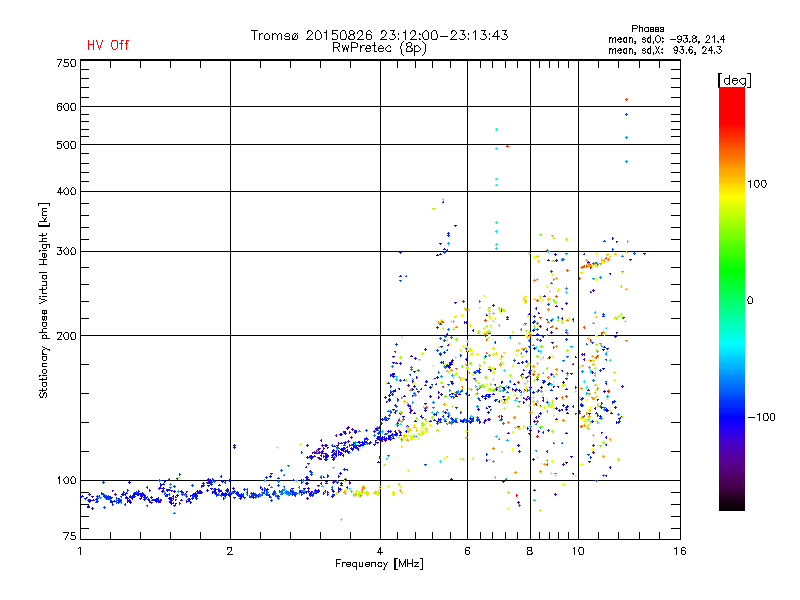This screenshot has width=800, height=600.
Task: Click the 'mean, sd,X: 93.6, 24.3' text
Action: point(665,50)
